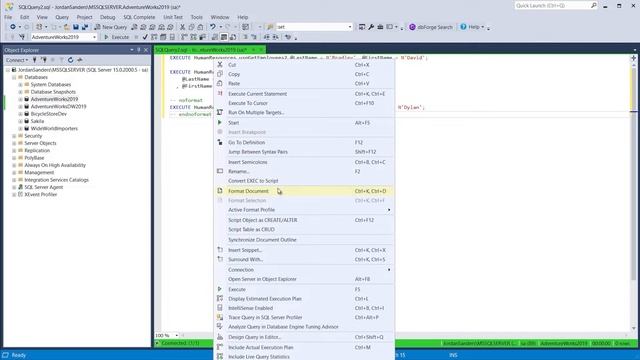Choose Format Document in context menu
Viewport: 640px width, 360px height.
pos(304,191)
